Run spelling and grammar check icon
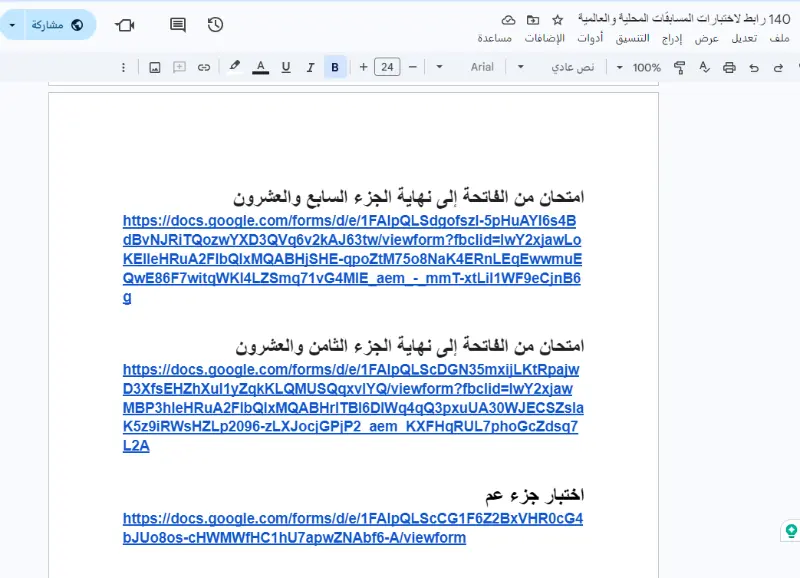This screenshot has width=800, height=578. click(704, 67)
